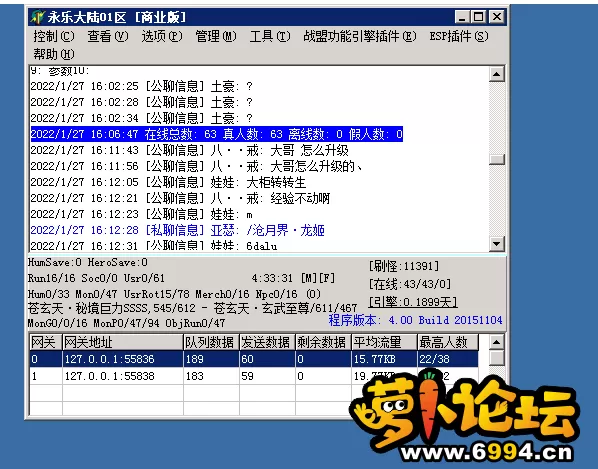Click 程序版本: 4.00 Build 20151104 text
Screen dimensions: 598x469
(x=416, y=320)
